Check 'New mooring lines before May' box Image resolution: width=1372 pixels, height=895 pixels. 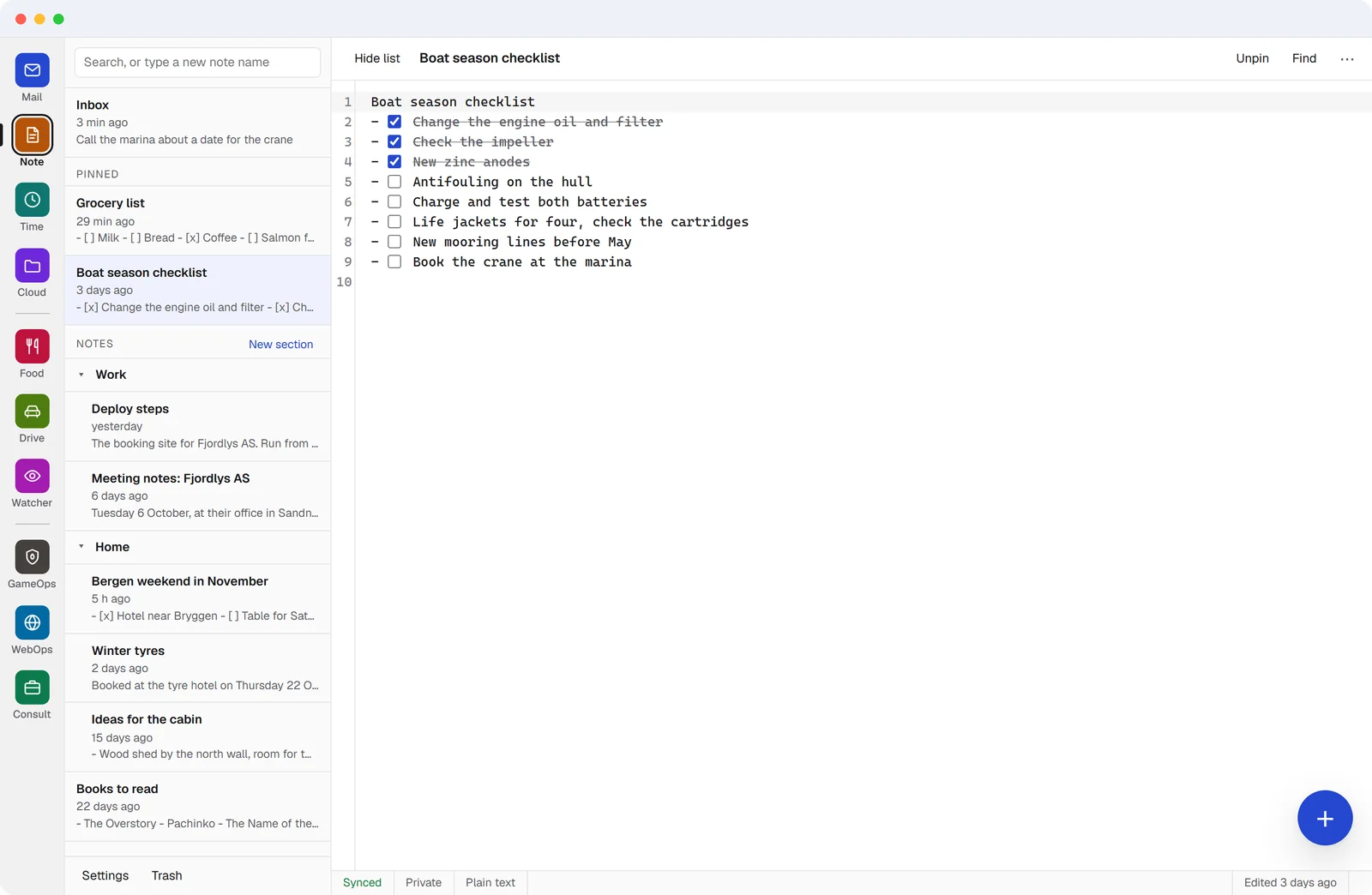pyautogui.click(x=394, y=242)
